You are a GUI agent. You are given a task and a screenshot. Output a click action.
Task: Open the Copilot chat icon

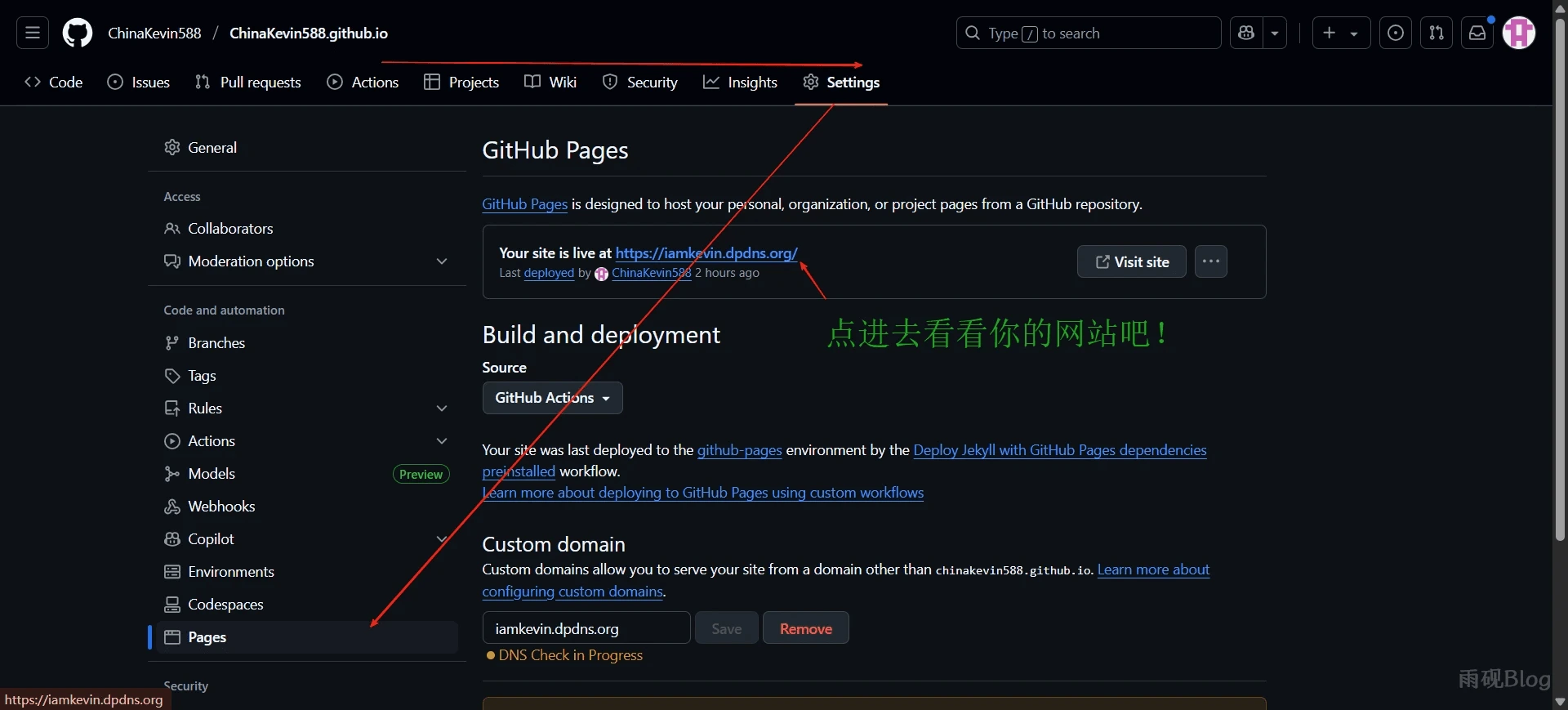(1246, 33)
